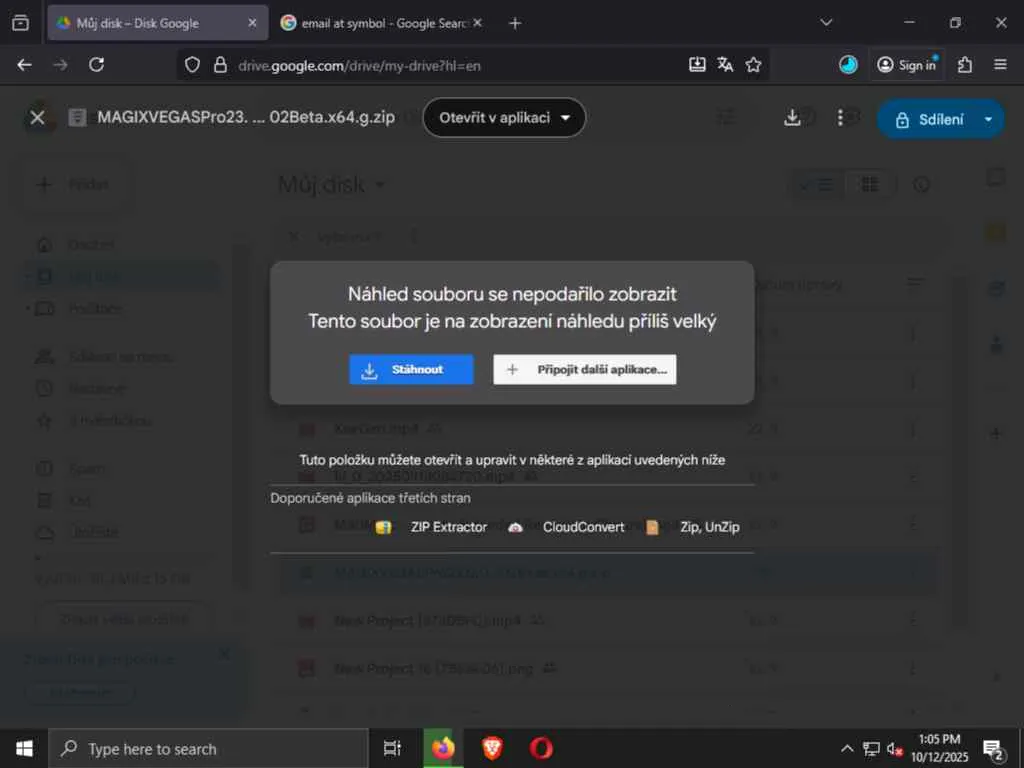1024x768 pixels.
Task: Click the CloudConvert app icon
Action: pyautogui.click(x=515, y=528)
